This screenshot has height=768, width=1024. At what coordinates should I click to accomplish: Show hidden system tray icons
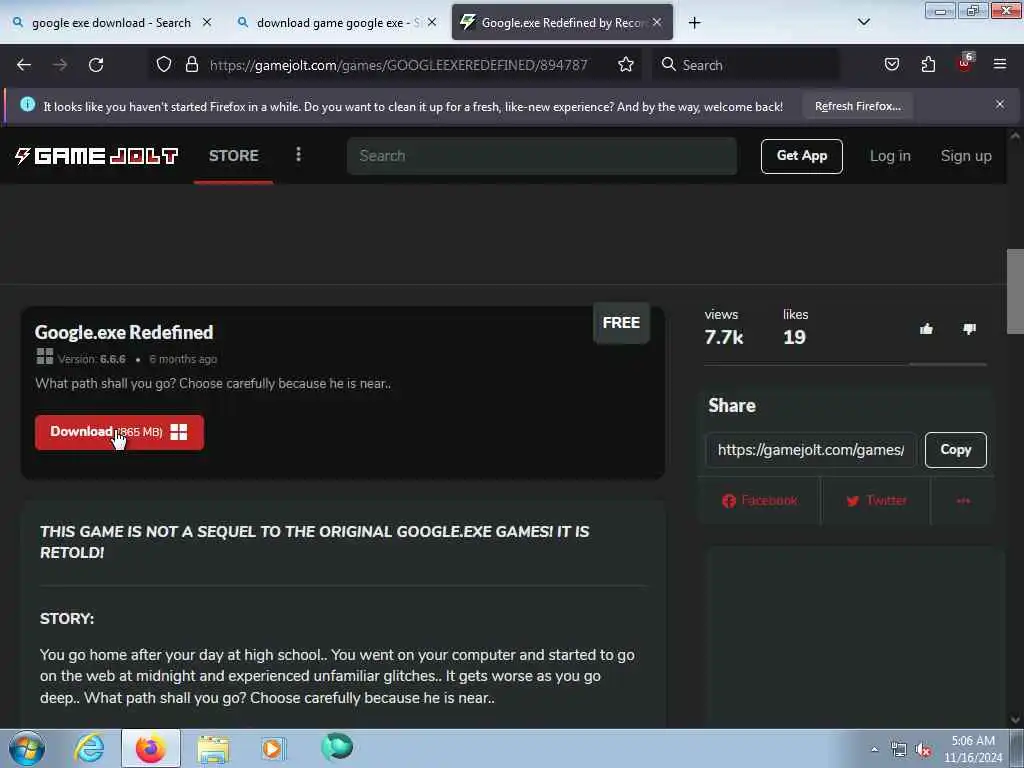(x=874, y=750)
